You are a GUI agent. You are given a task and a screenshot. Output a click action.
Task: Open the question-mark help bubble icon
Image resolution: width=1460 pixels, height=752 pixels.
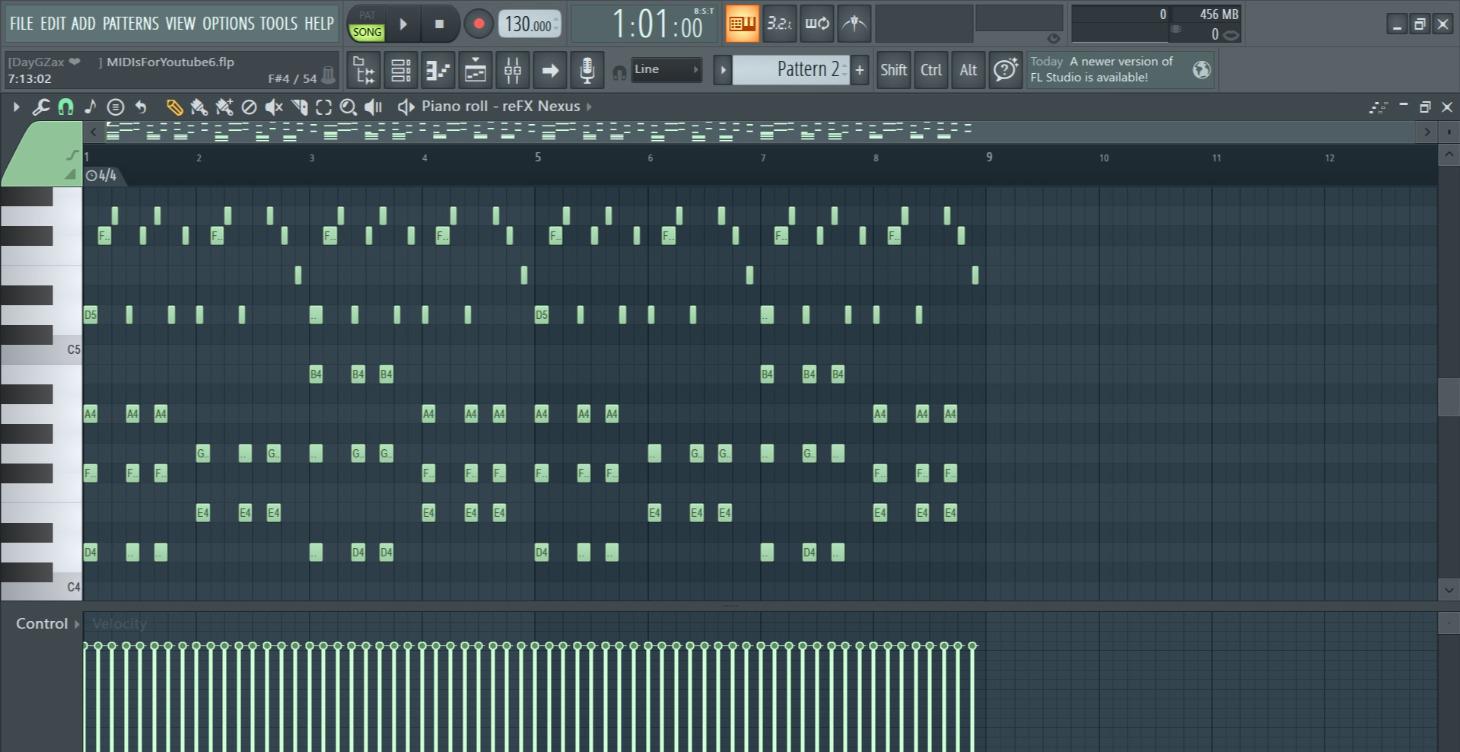point(1005,70)
